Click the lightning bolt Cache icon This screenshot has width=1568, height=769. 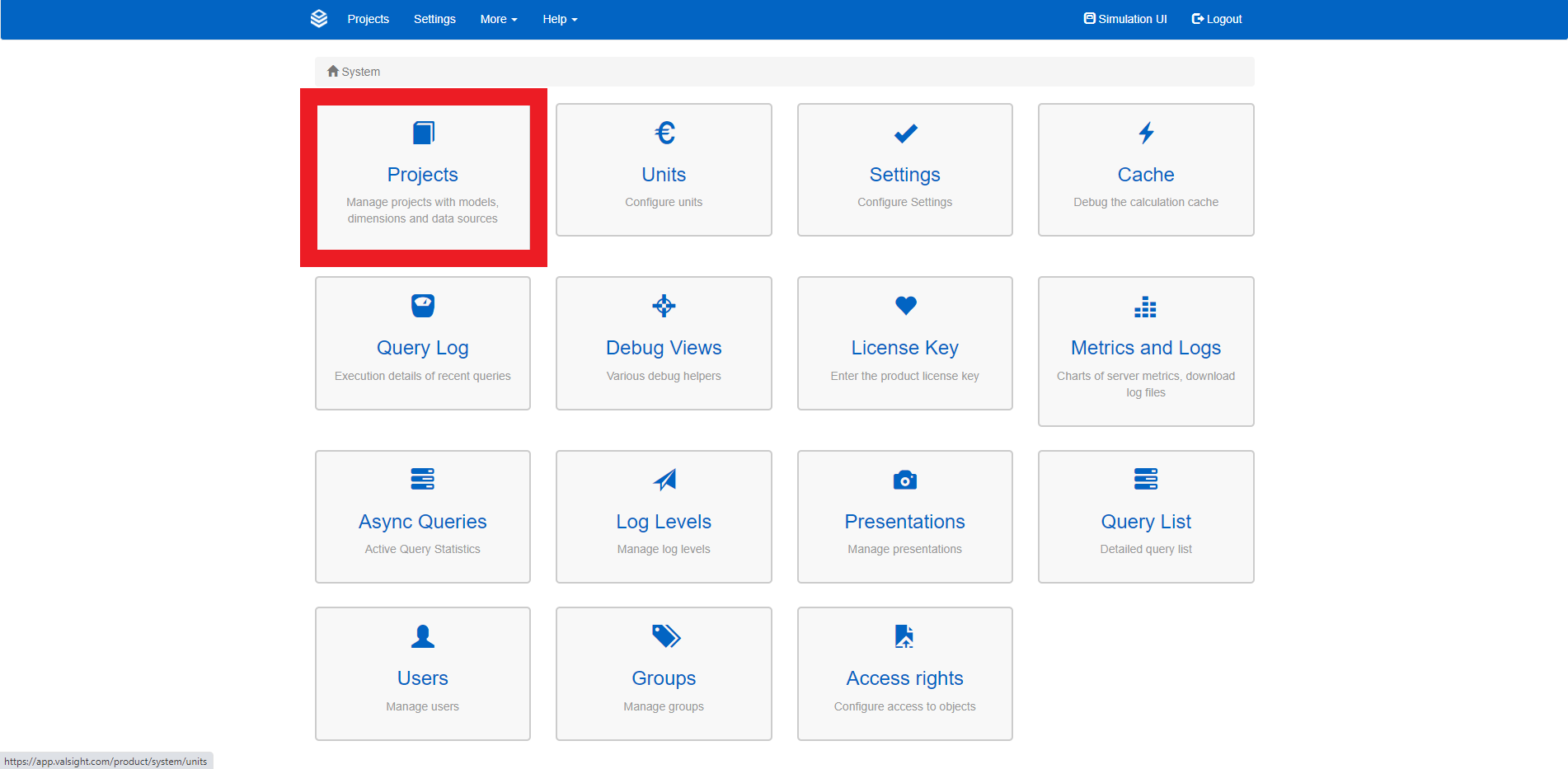tap(1146, 133)
